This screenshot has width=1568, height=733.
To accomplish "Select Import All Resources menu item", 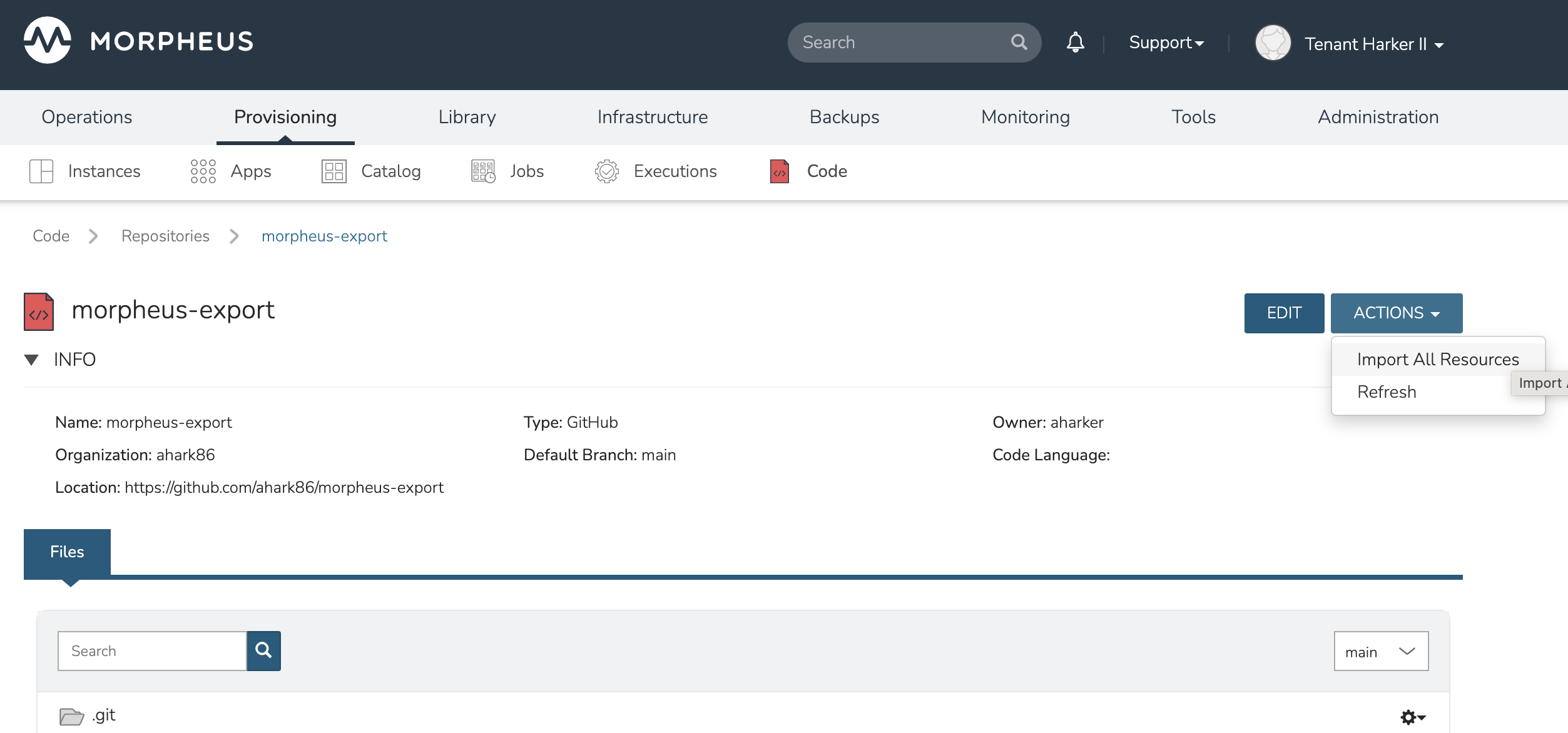I will [1437, 360].
